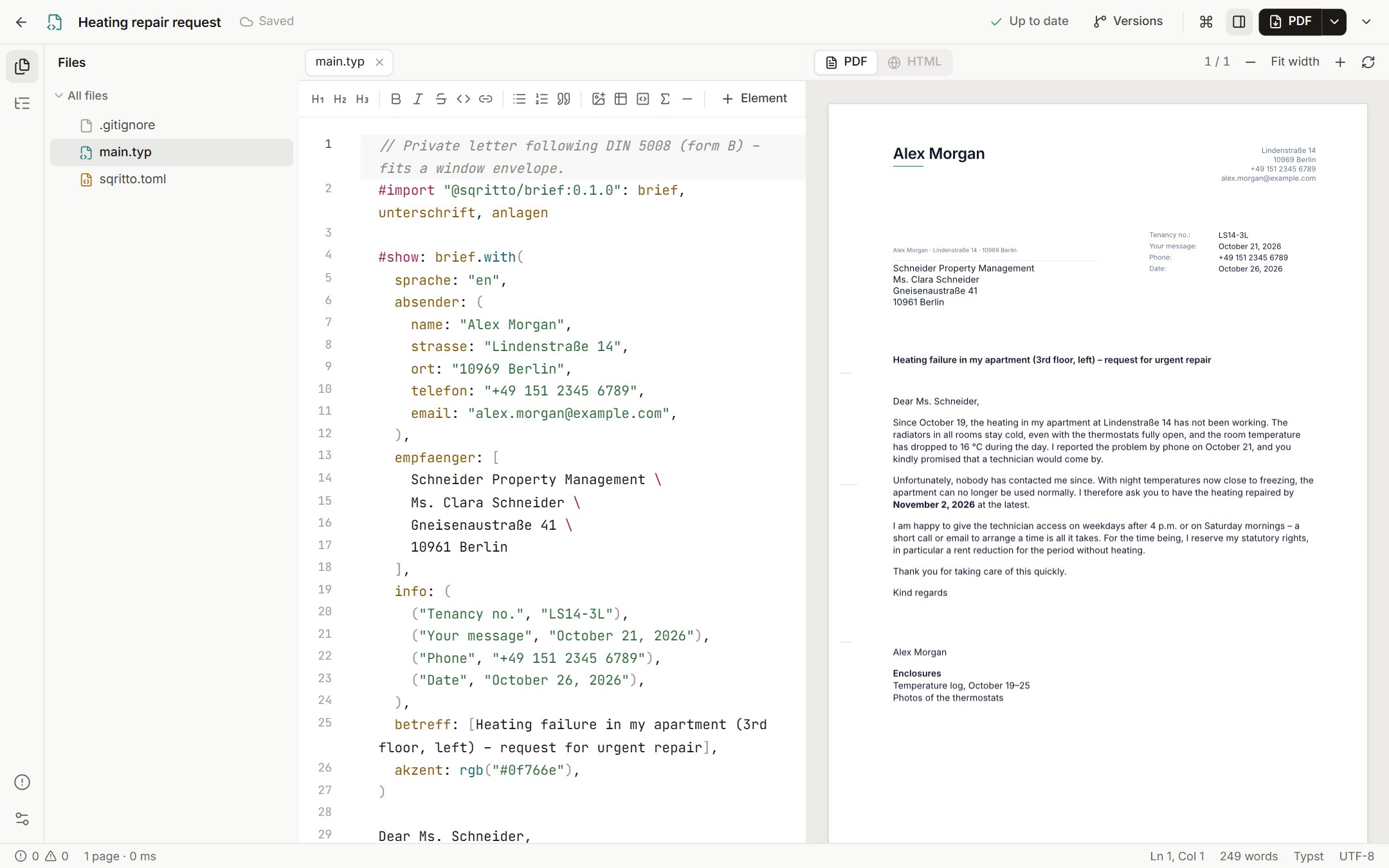Go back with the arrow icon
This screenshot has width=1389, height=868.
(21, 22)
